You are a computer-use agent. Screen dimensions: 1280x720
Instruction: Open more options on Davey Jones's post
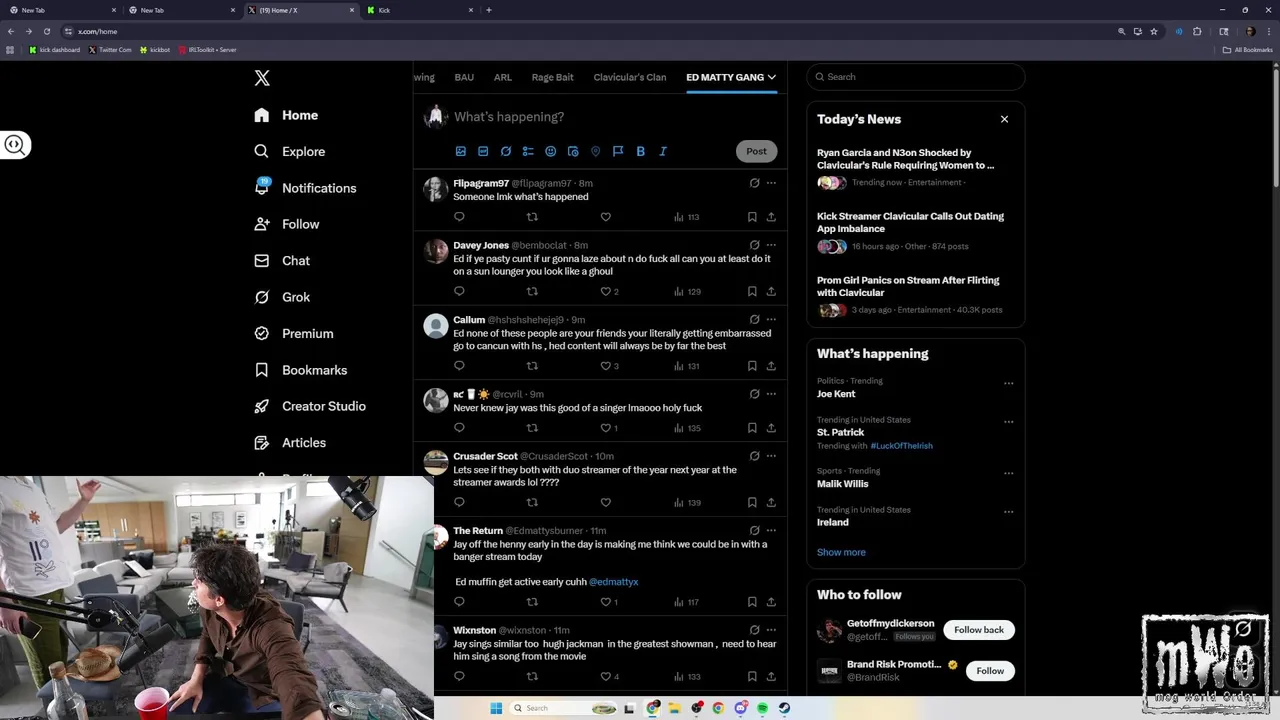771,245
